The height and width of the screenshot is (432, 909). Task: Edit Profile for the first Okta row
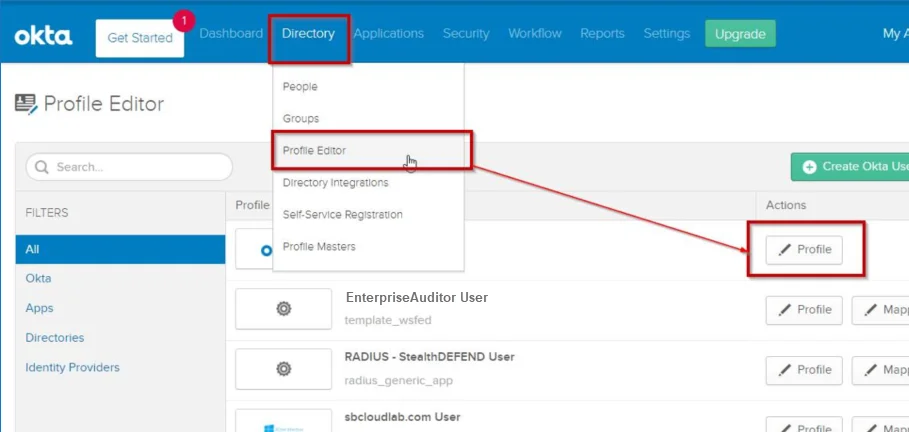(x=804, y=250)
